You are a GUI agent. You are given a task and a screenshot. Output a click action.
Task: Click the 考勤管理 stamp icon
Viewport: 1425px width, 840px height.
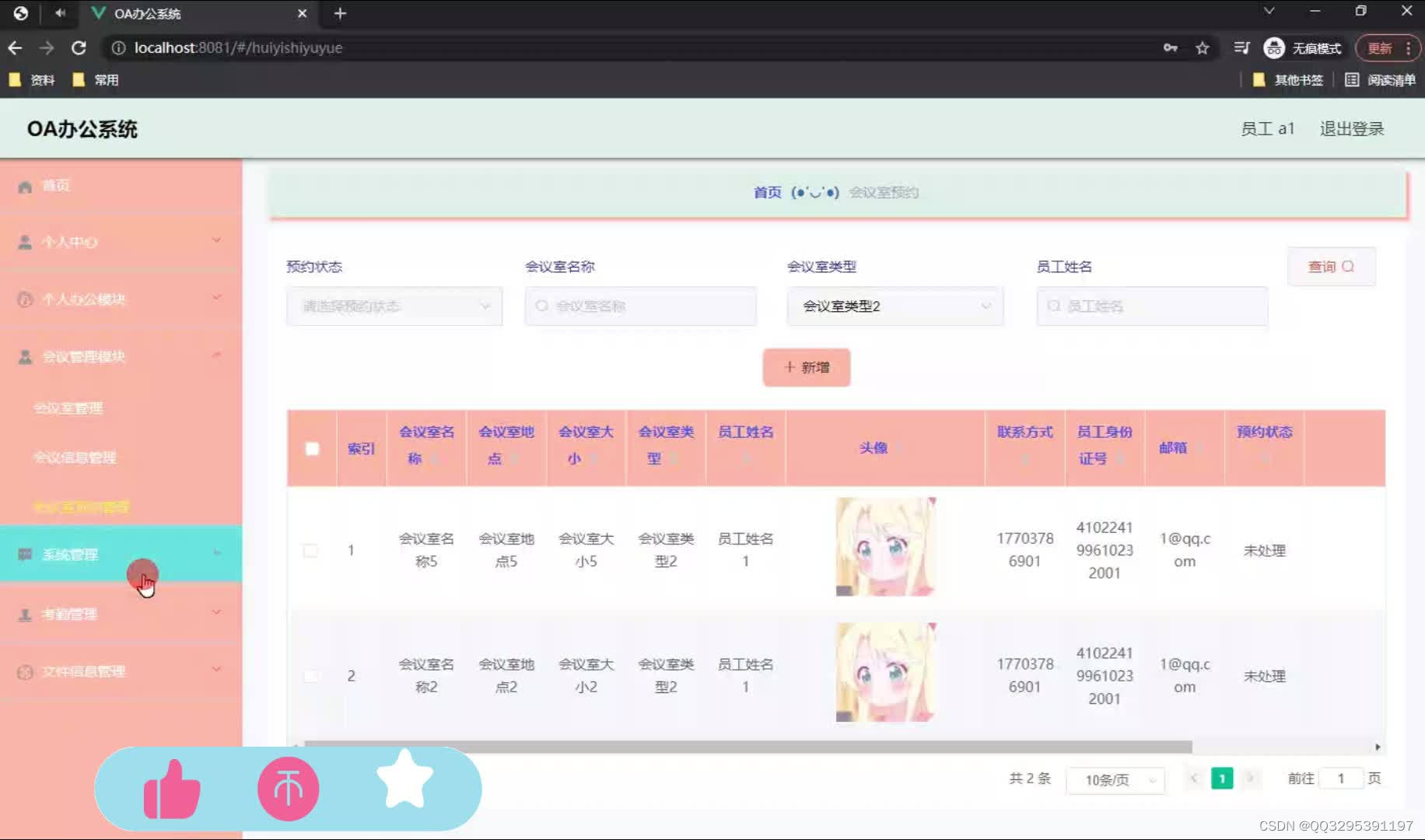pyautogui.click(x=25, y=614)
